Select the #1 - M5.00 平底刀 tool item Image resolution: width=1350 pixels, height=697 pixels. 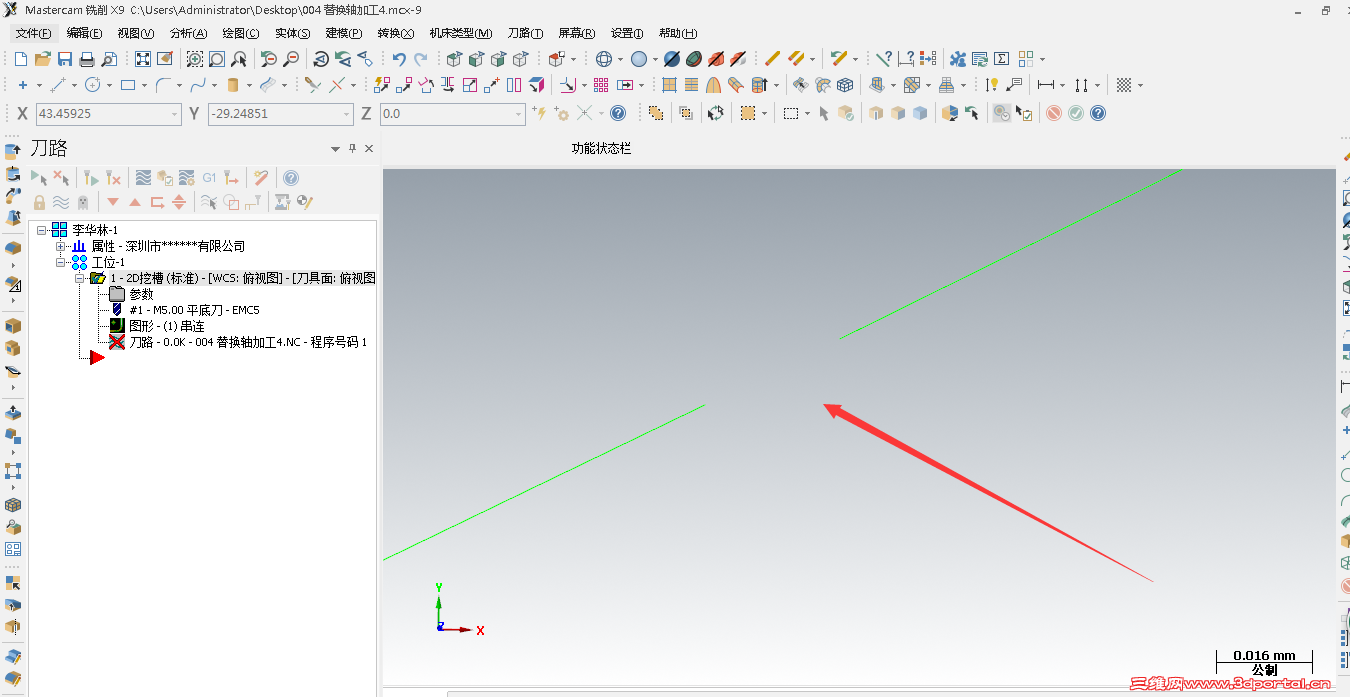pos(184,310)
